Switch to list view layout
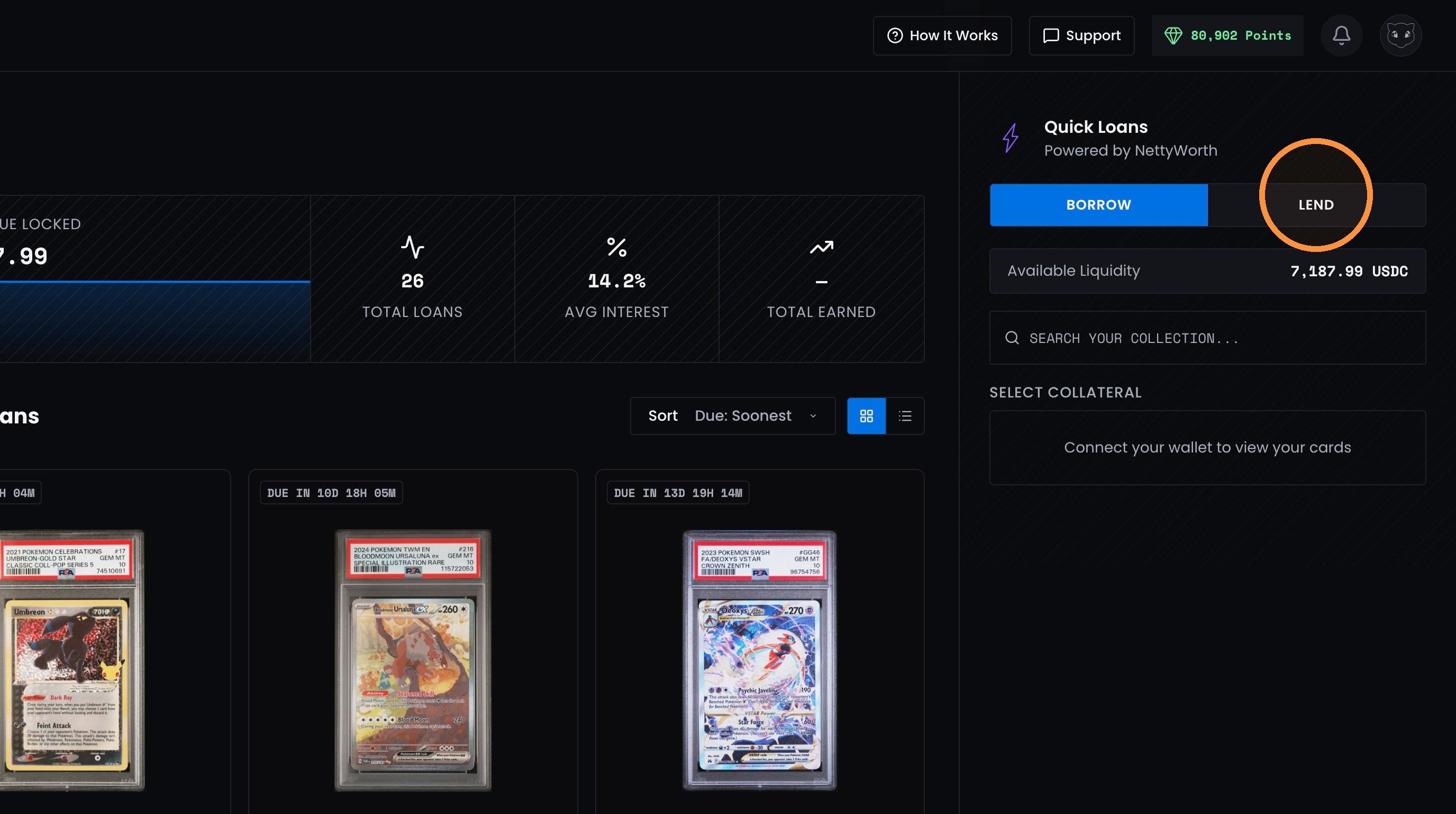Image resolution: width=1456 pixels, height=814 pixels. coord(905,416)
